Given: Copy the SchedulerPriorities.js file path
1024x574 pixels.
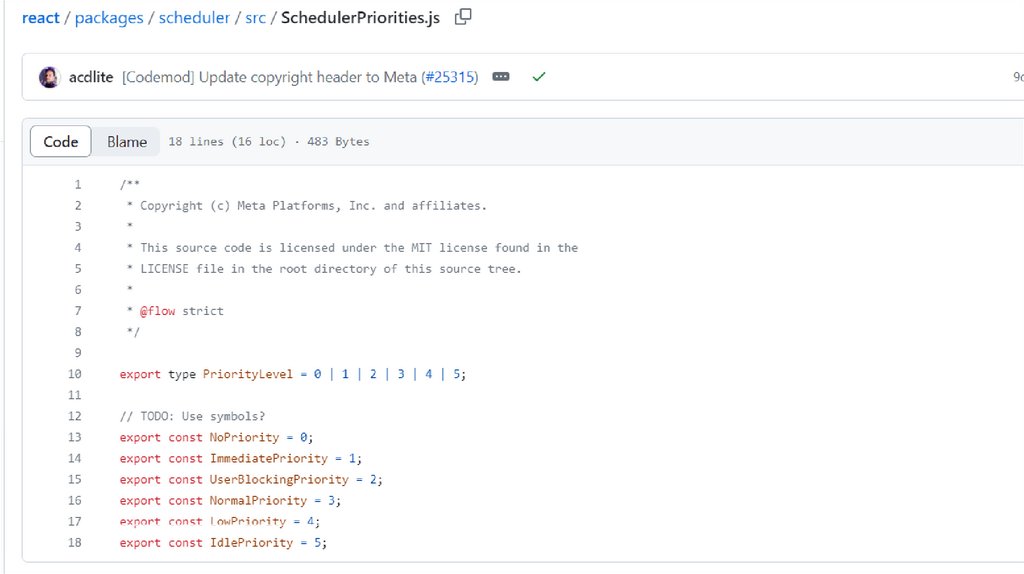Looking at the screenshot, I should pyautogui.click(x=463, y=17).
